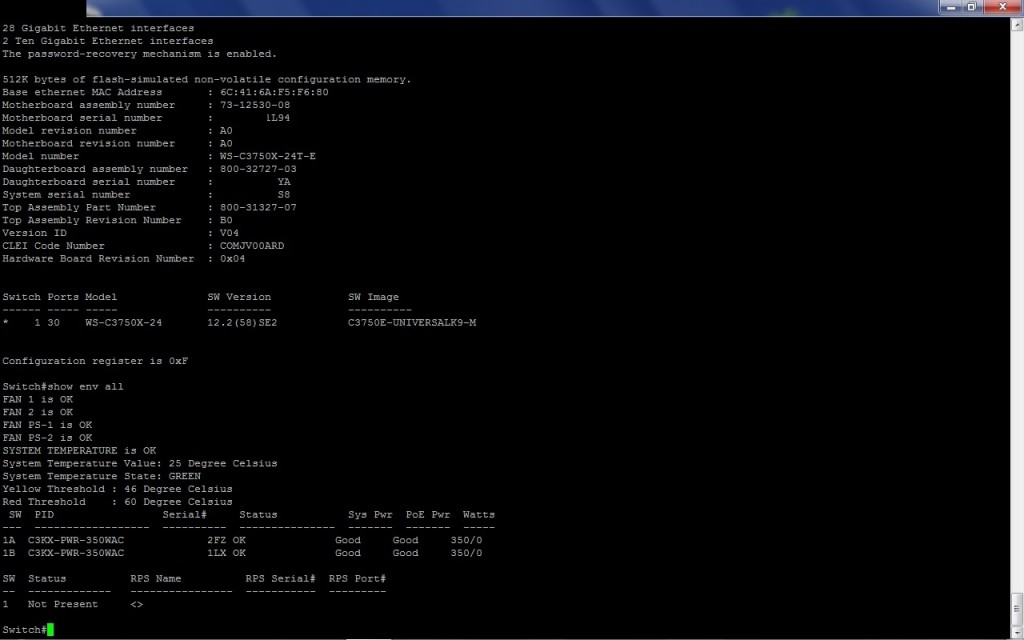Click RPS status 'Not Present'
This screenshot has width=1024, height=640.
coord(63,604)
